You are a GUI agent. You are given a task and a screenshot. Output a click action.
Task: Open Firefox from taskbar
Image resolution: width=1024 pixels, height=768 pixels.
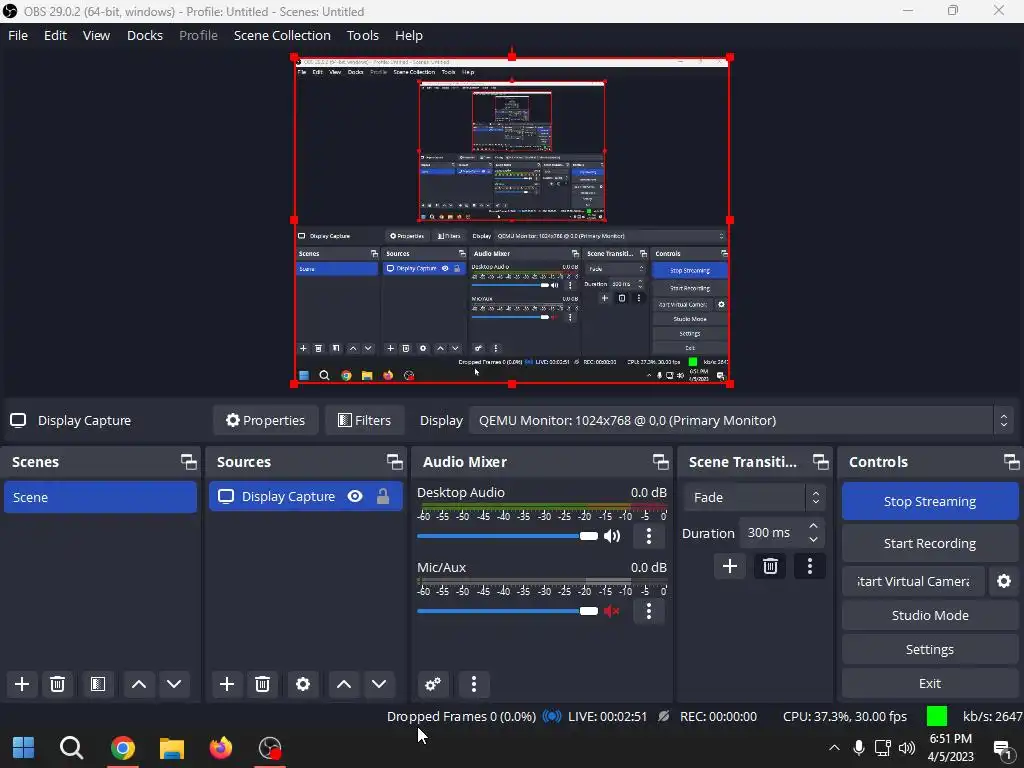coord(221,748)
